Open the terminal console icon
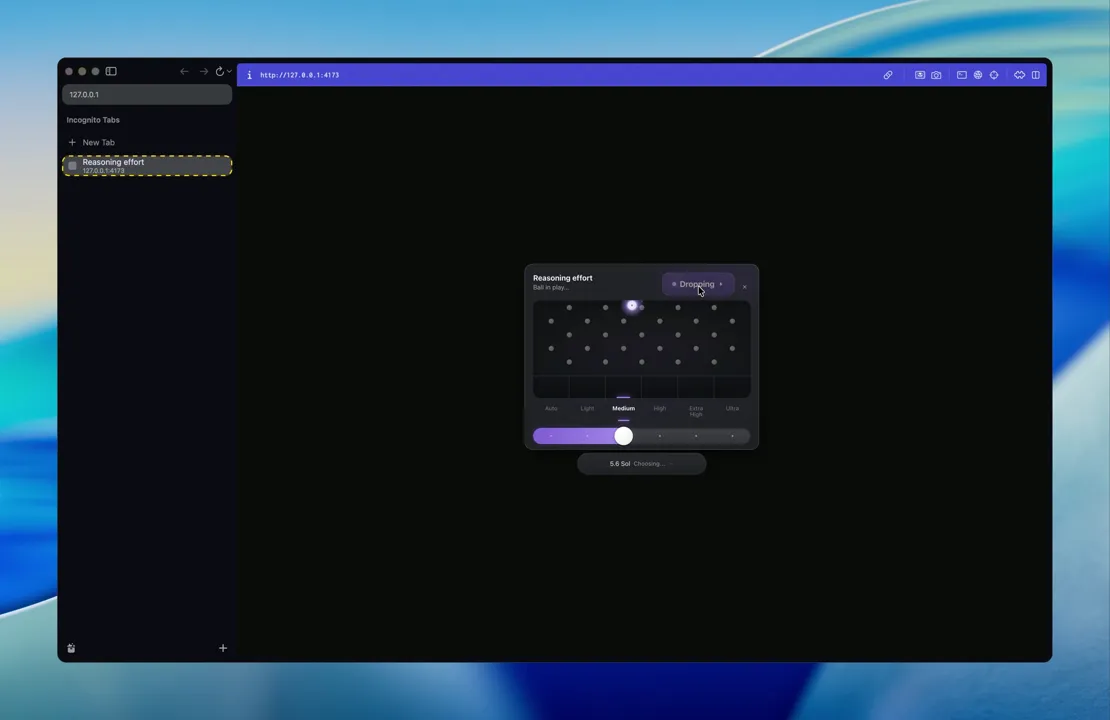 [x=961, y=75]
